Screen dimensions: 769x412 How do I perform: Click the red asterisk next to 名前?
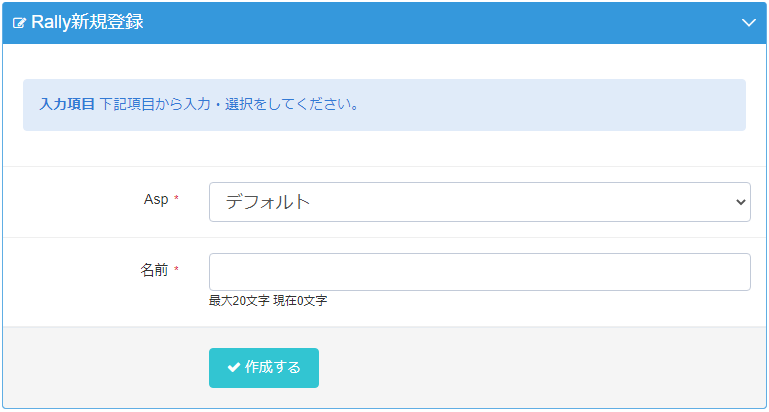click(177, 270)
